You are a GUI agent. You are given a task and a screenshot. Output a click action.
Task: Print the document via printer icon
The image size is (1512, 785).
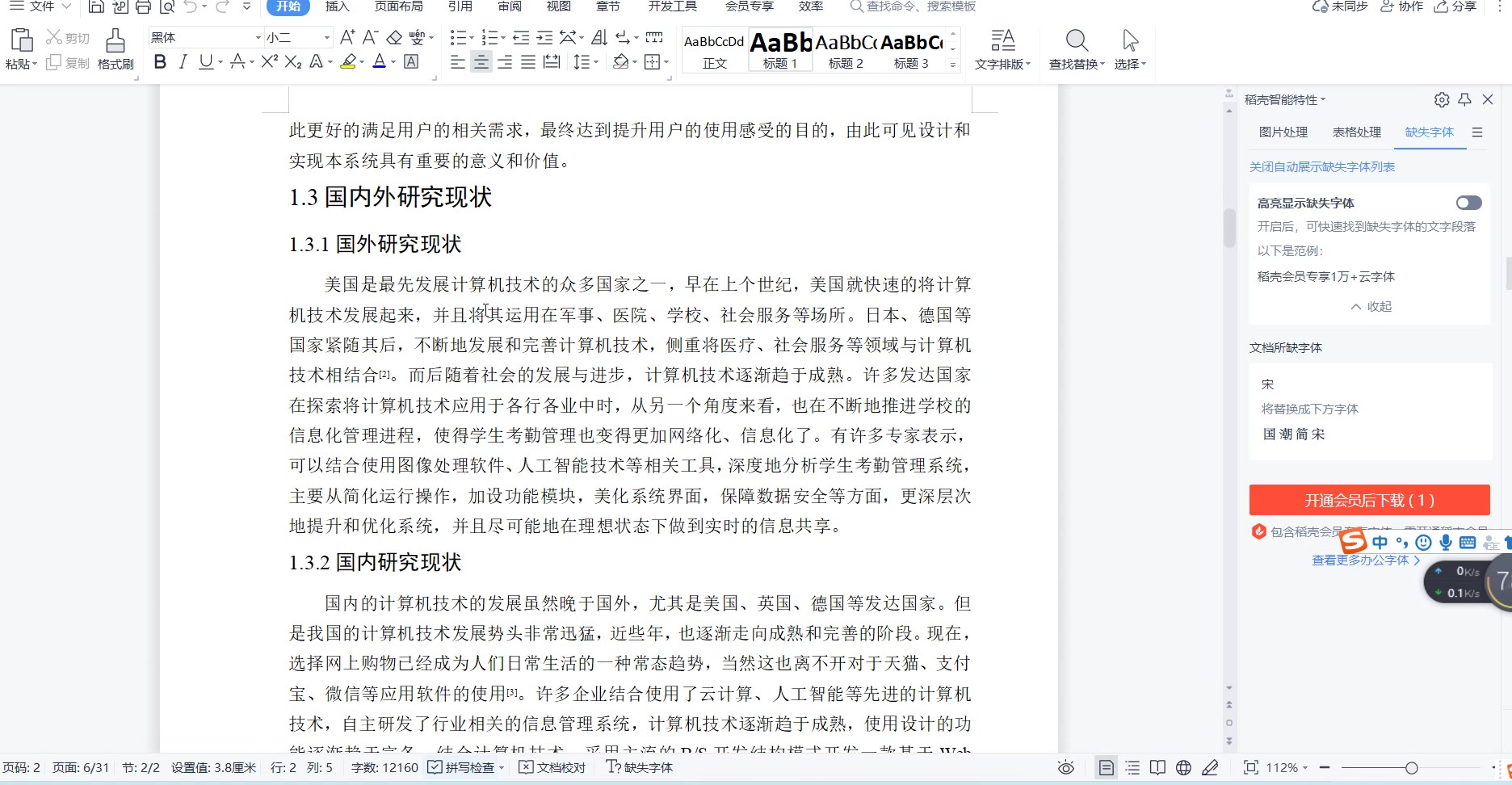143,6
